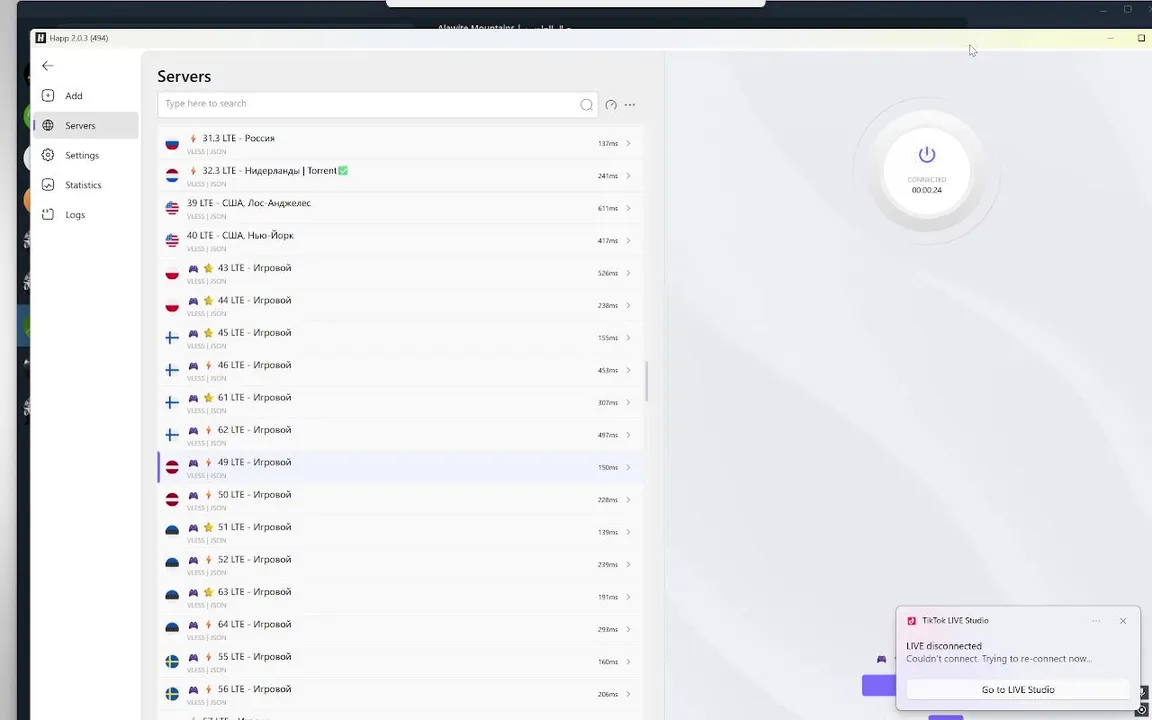Select server 32.3 LTE - Нидерланды Torrent
This screenshot has height=720, width=1152.
coord(400,176)
